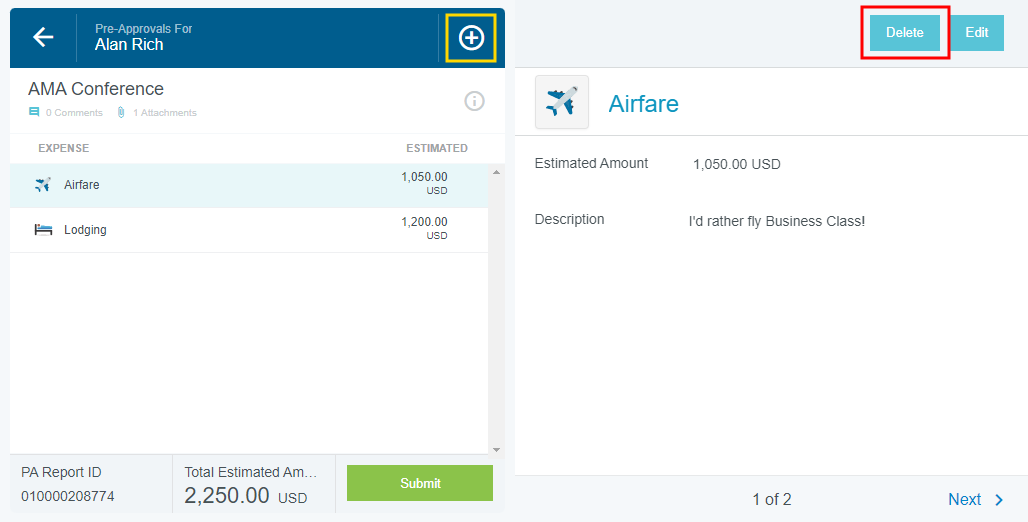Click the add expense plus icon

coord(471,37)
